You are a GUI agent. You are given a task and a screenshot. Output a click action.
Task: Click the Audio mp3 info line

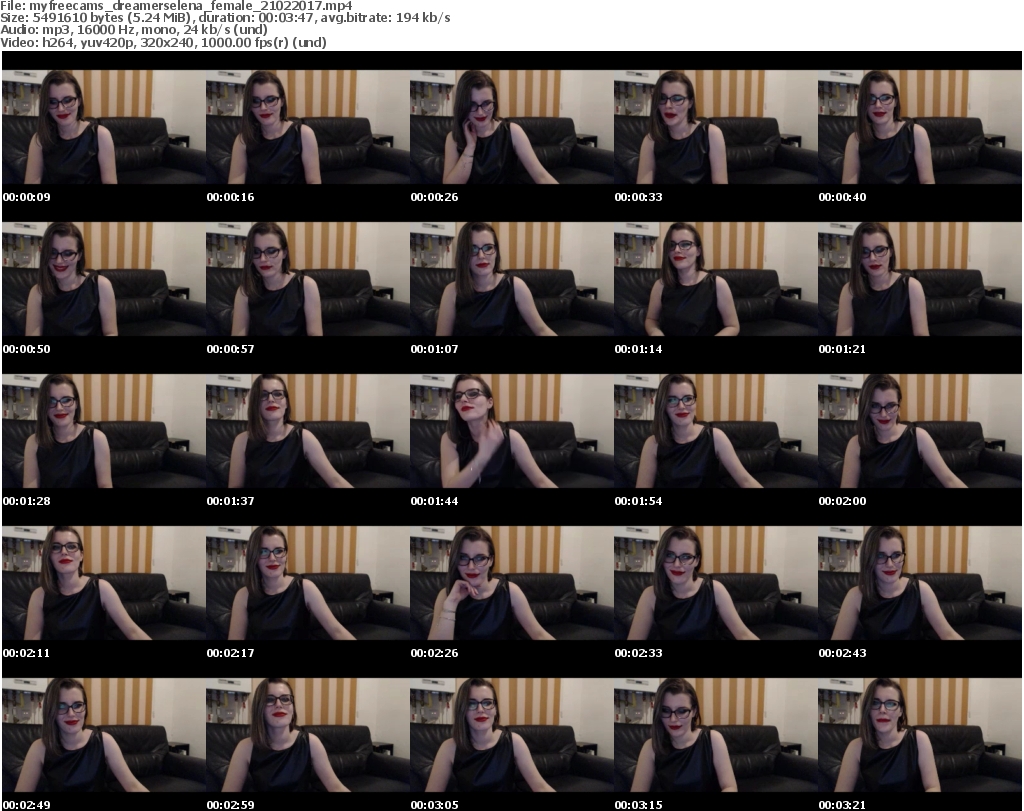click(134, 30)
